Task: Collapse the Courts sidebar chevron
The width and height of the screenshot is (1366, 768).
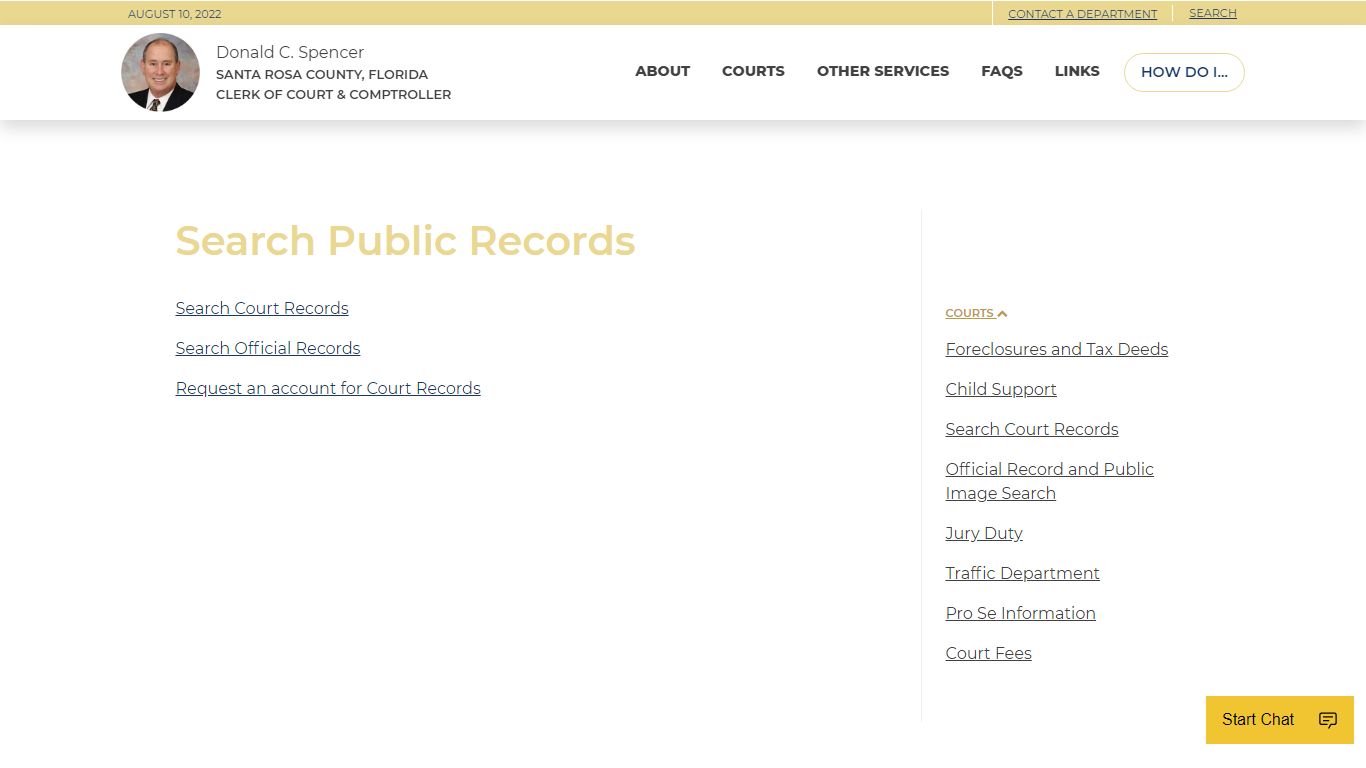Action: point(1002,314)
